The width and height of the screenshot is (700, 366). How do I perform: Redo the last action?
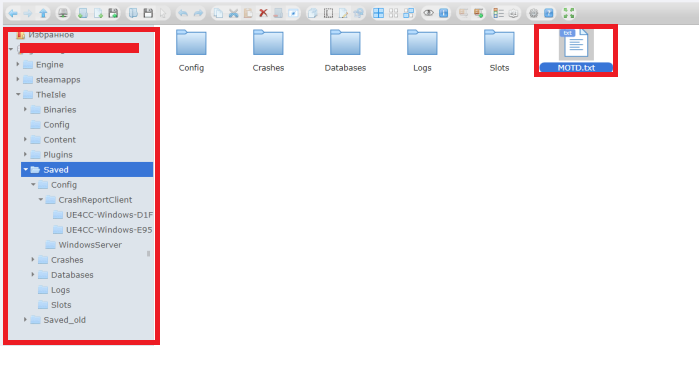[198, 13]
